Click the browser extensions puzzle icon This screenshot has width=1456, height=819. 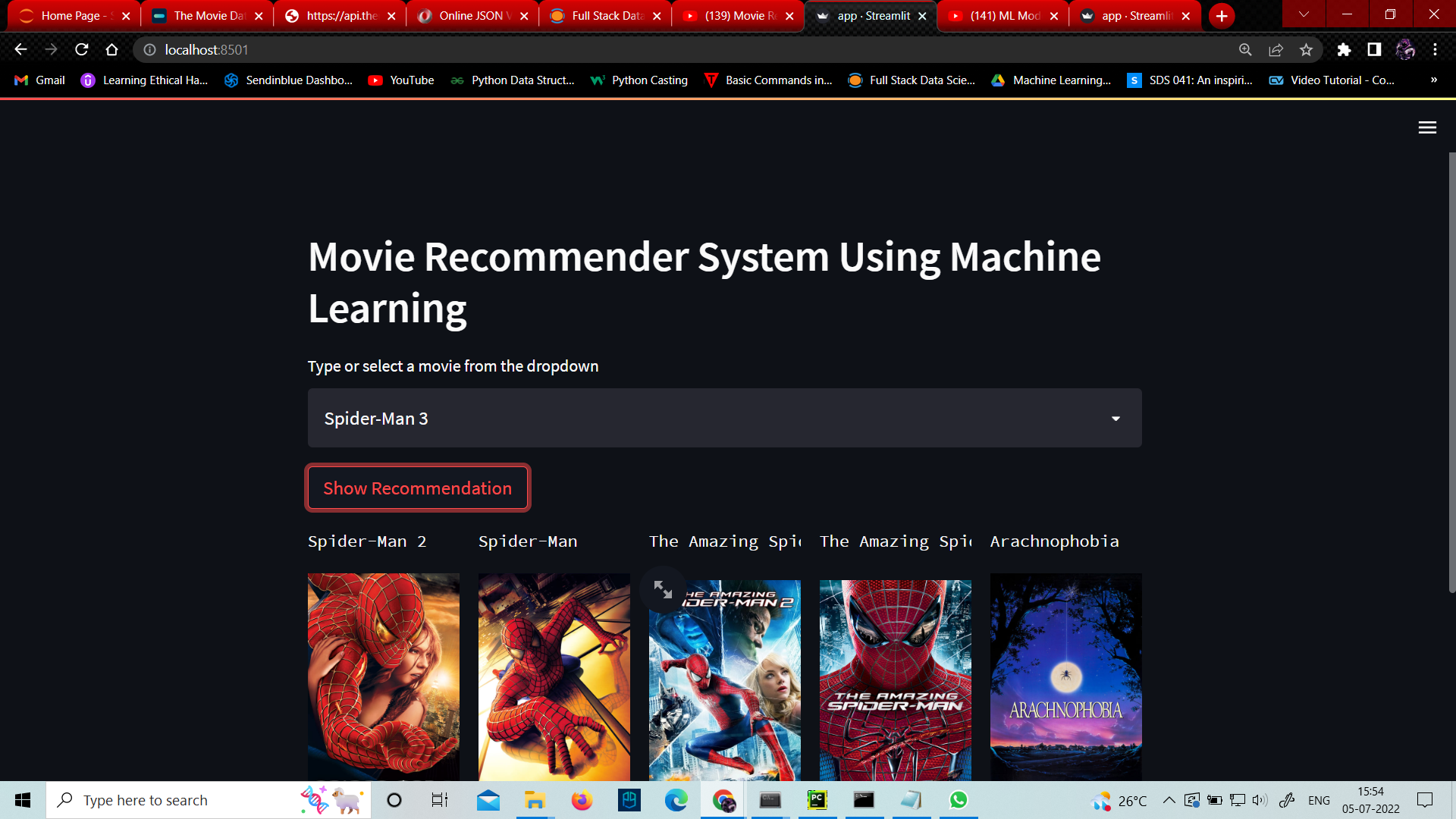[1344, 49]
